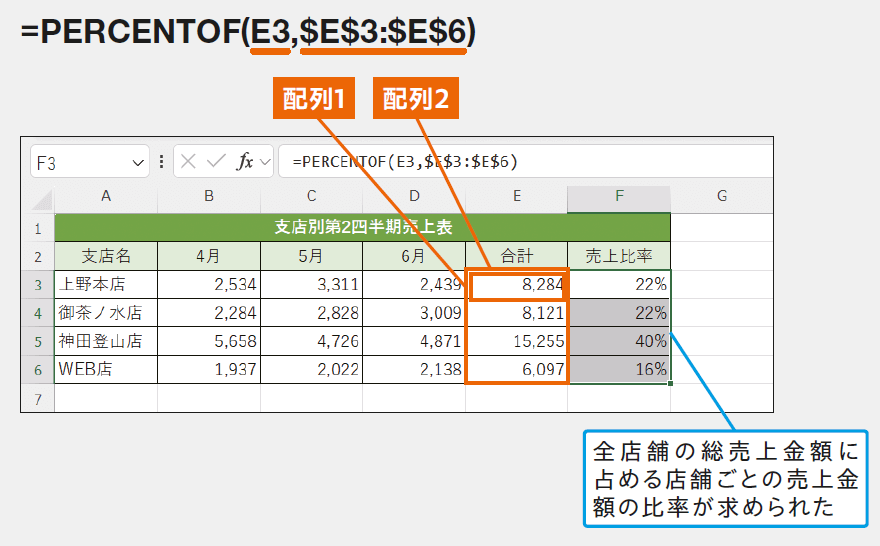Select the cell 神田登山店
Viewport: 880px width, 546px height.
click(x=106, y=341)
